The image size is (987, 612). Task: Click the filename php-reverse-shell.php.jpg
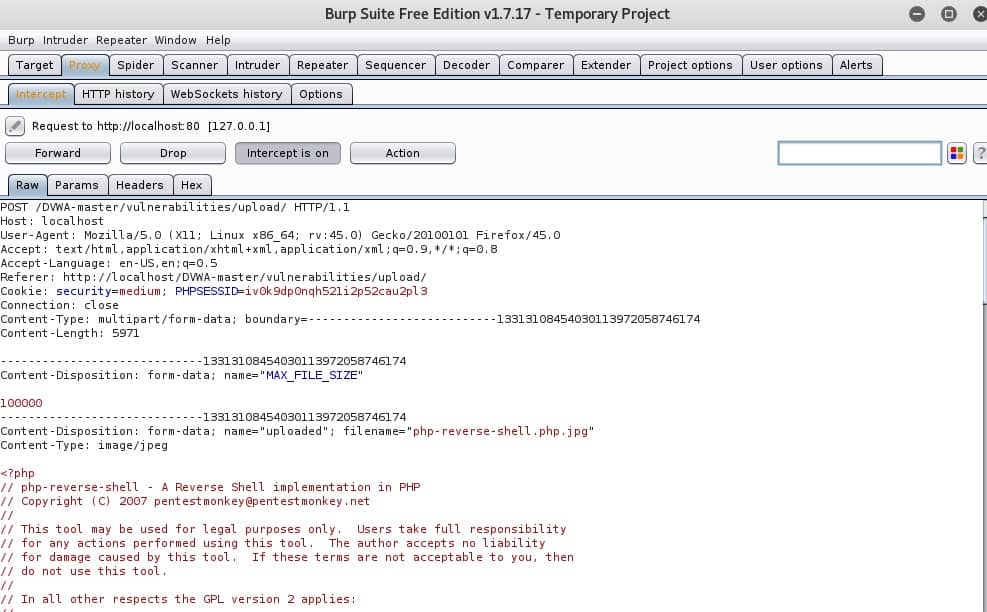tap(500, 431)
